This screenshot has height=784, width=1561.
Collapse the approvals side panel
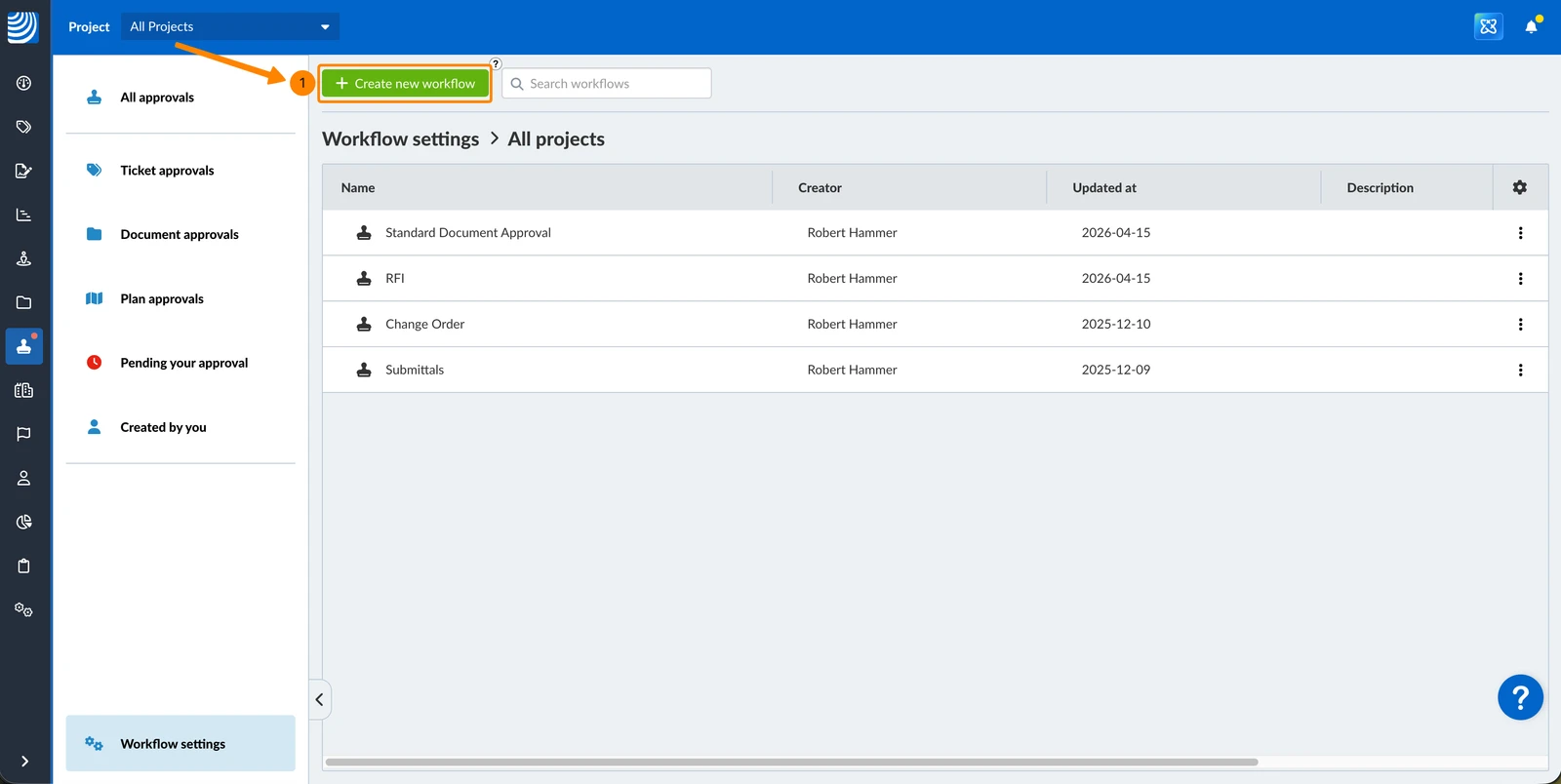319,699
